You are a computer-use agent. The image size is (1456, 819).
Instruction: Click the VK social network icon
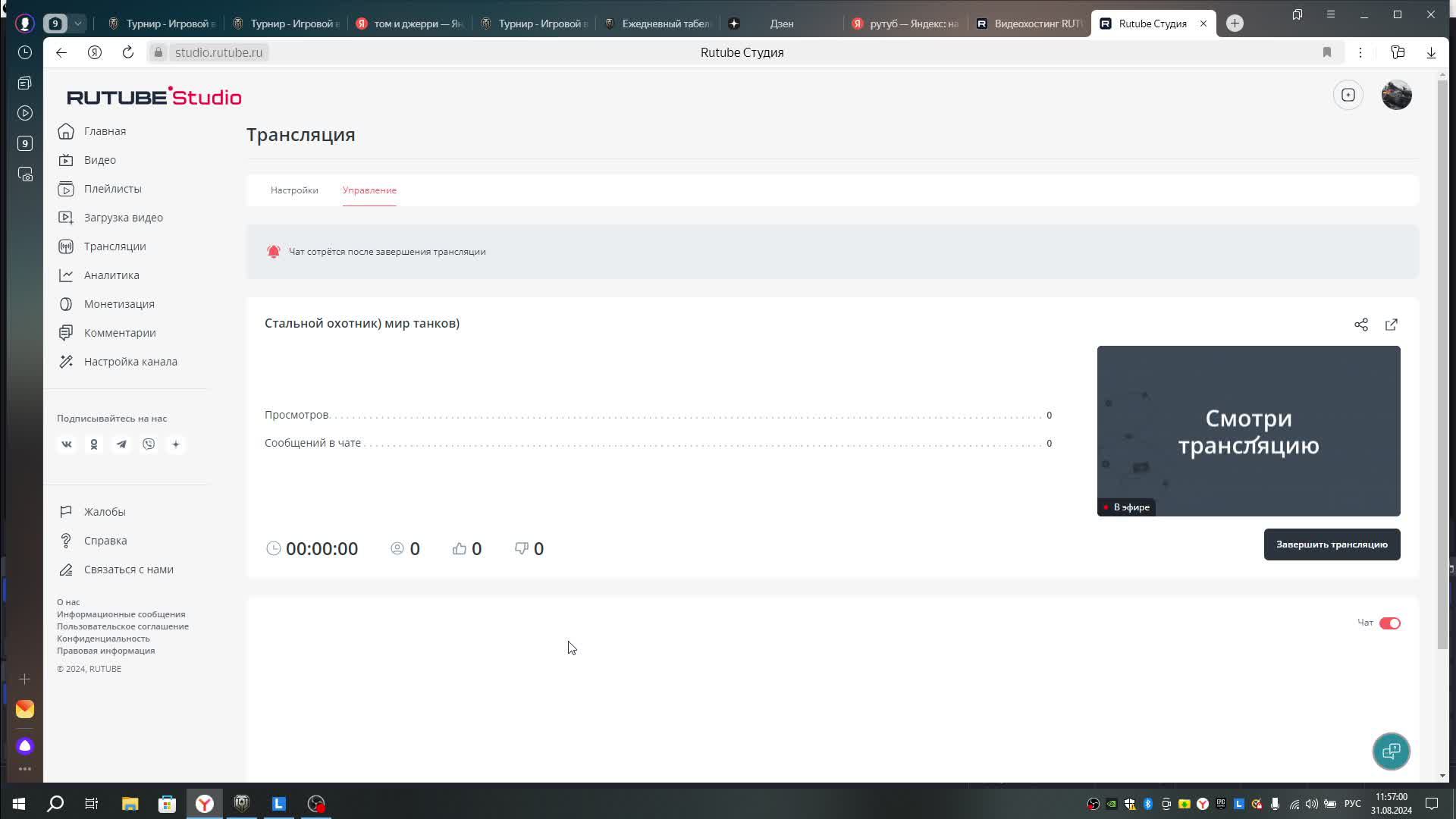click(67, 444)
